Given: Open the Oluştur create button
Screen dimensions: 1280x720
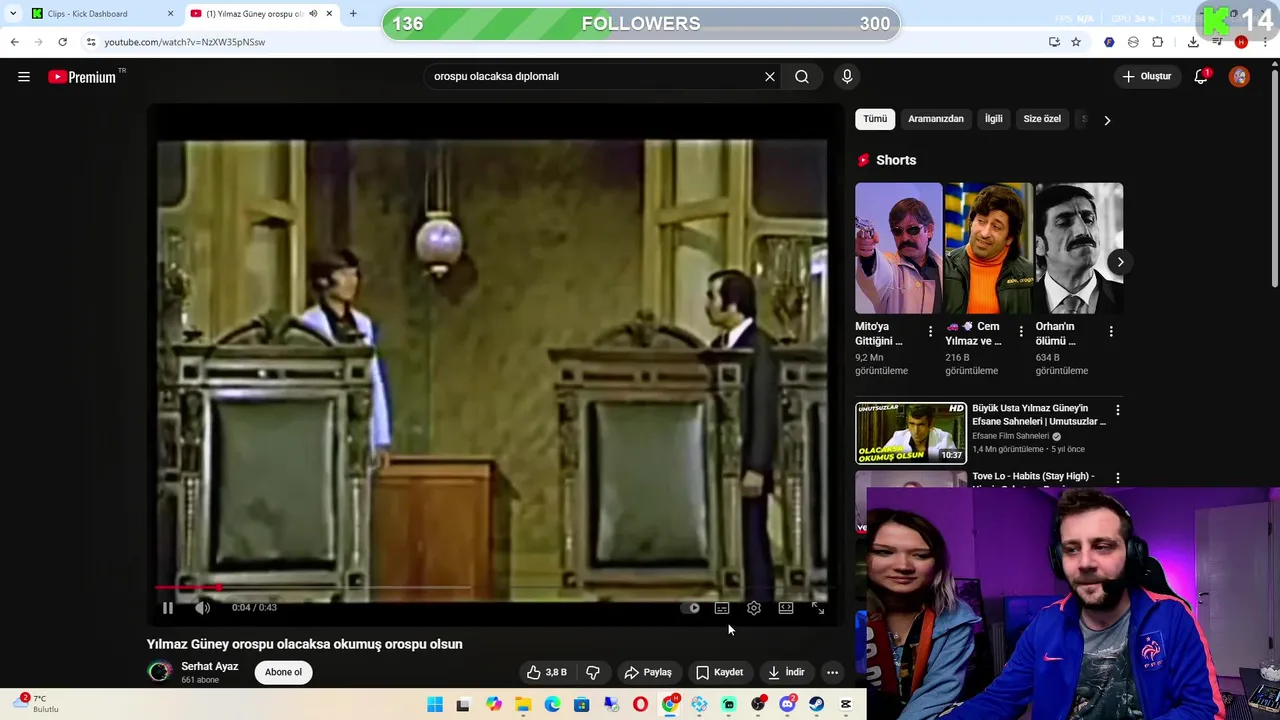Looking at the screenshot, I should [1147, 77].
